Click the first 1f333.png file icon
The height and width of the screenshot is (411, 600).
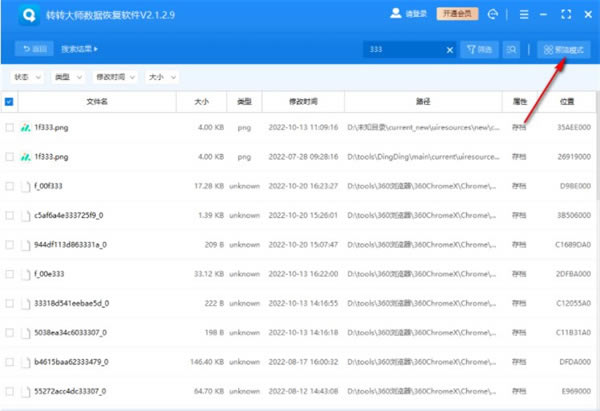27,128
